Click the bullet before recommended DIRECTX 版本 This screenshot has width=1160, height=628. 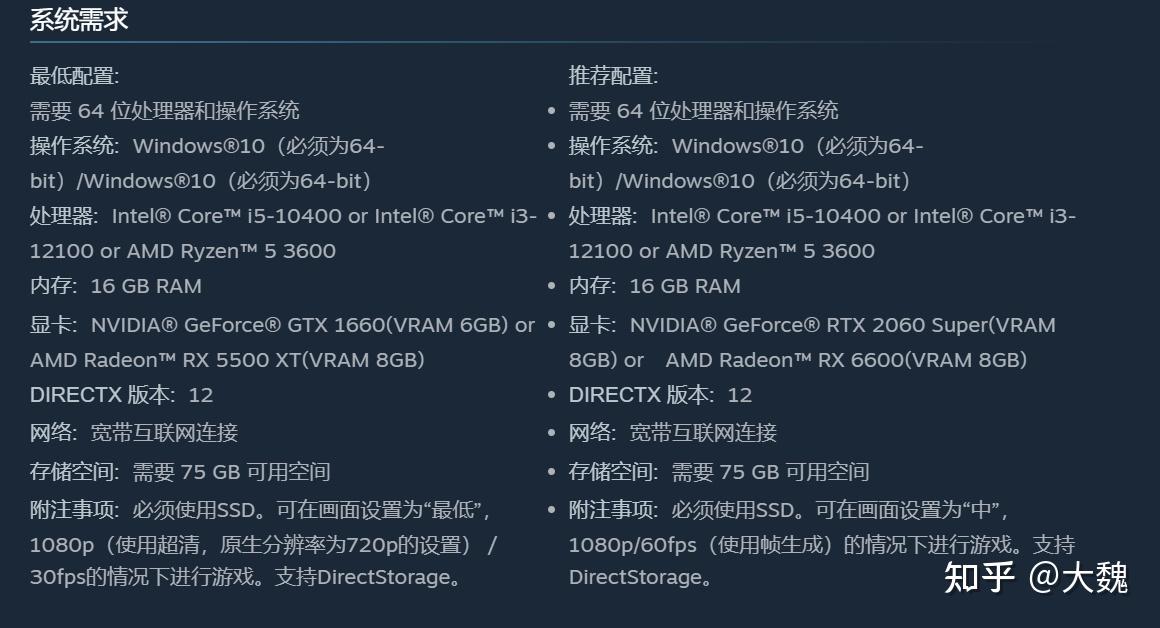(551, 395)
